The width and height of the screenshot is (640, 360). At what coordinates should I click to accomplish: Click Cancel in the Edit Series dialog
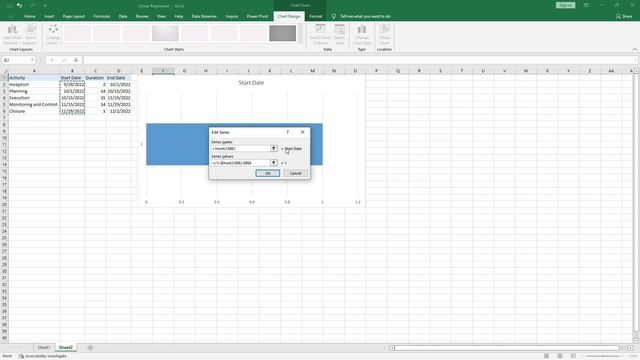(296, 173)
